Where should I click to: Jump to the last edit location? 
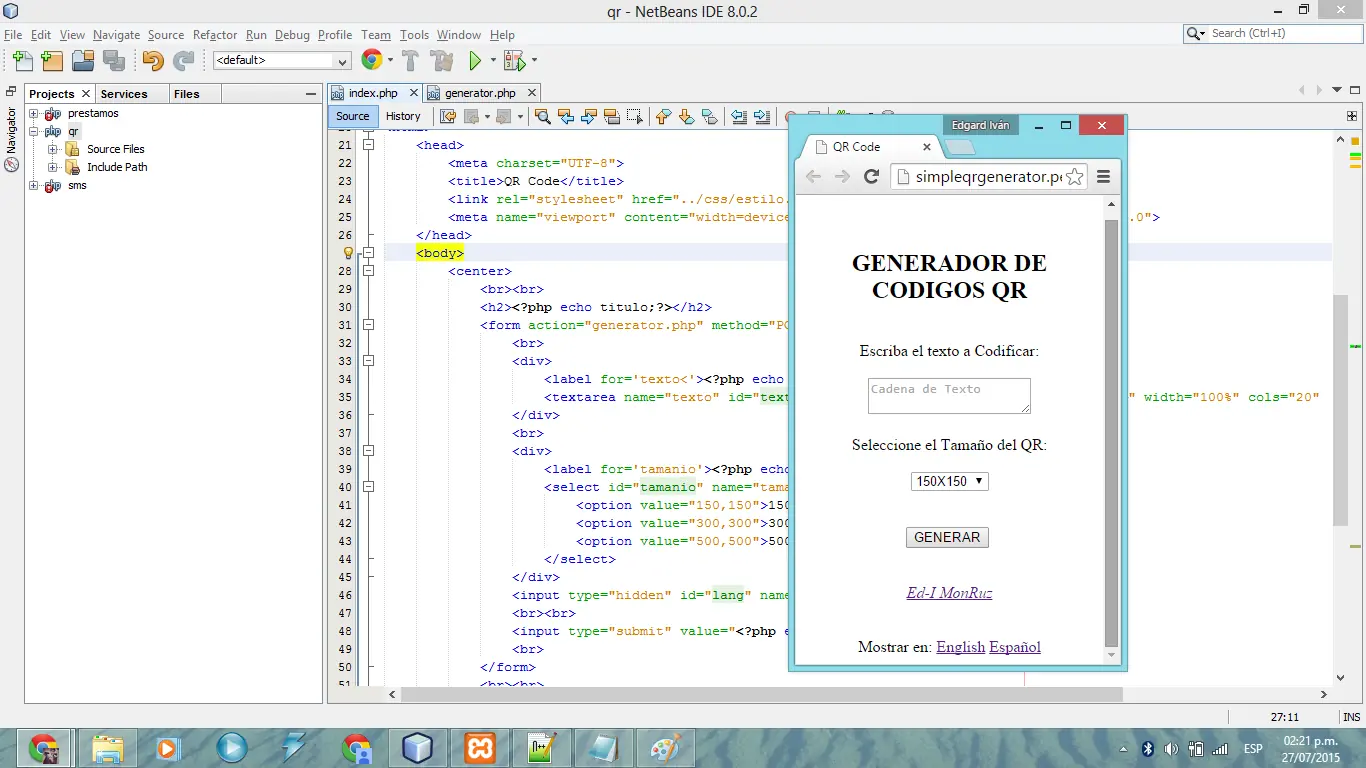447,116
